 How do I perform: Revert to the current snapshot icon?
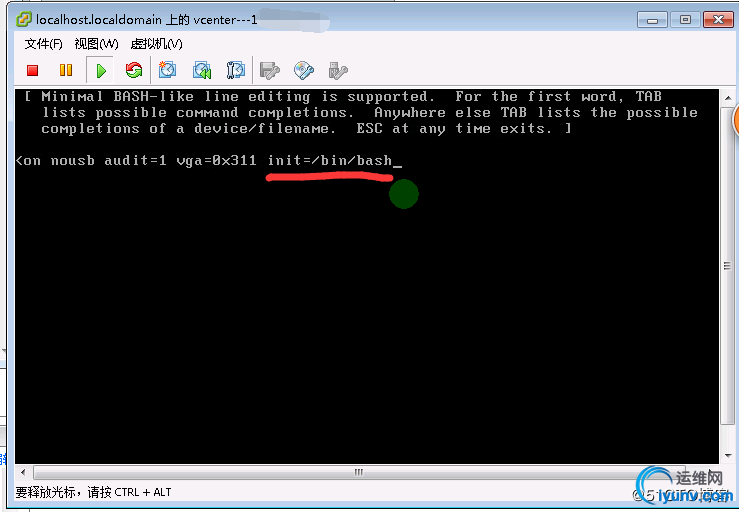tap(202, 70)
